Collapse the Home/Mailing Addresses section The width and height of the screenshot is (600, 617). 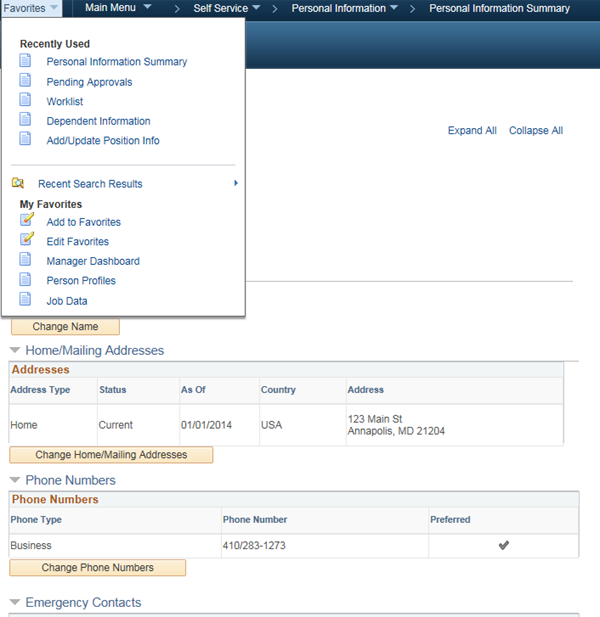pyautogui.click(x=15, y=350)
